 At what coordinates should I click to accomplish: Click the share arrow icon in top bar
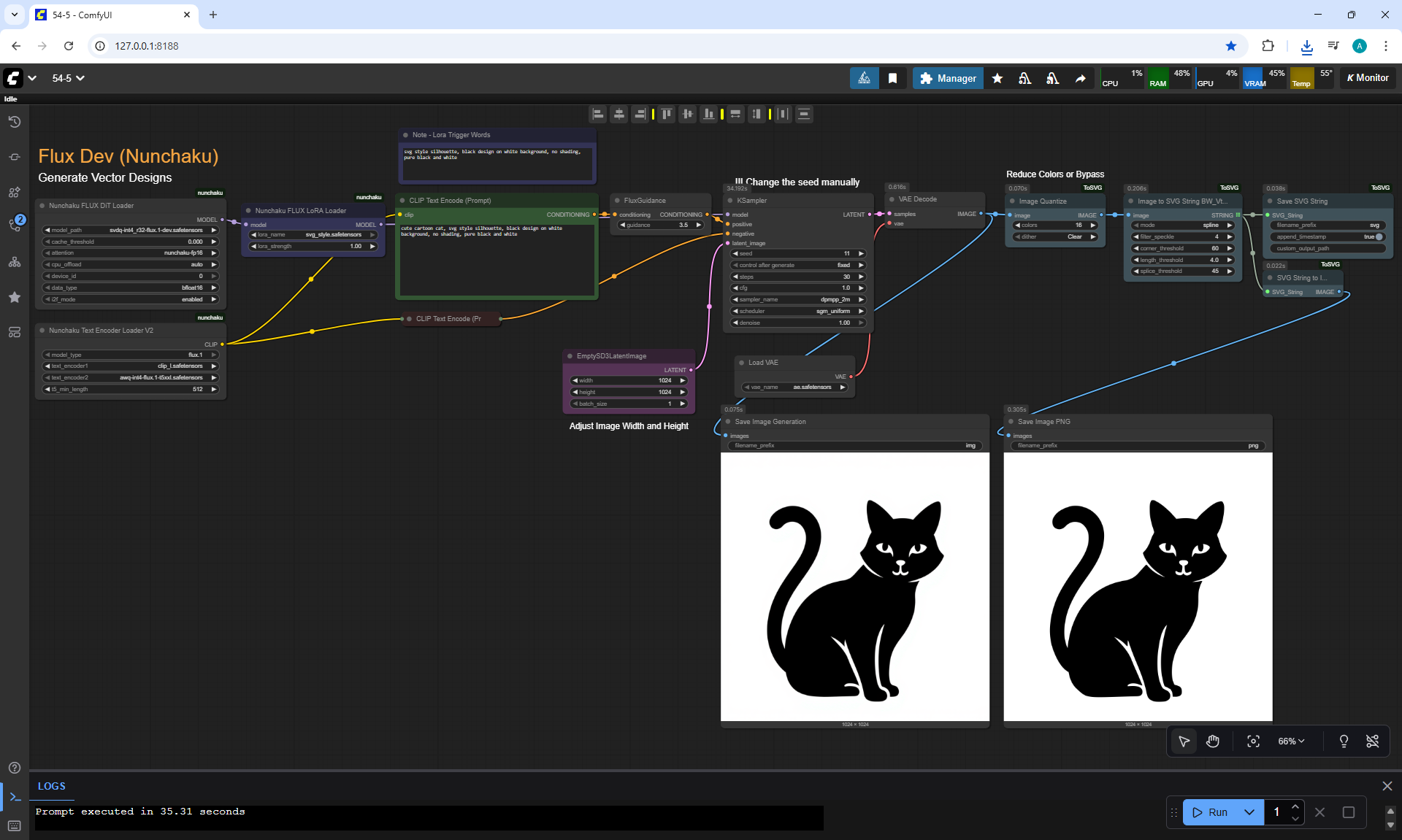[1080, 78]
